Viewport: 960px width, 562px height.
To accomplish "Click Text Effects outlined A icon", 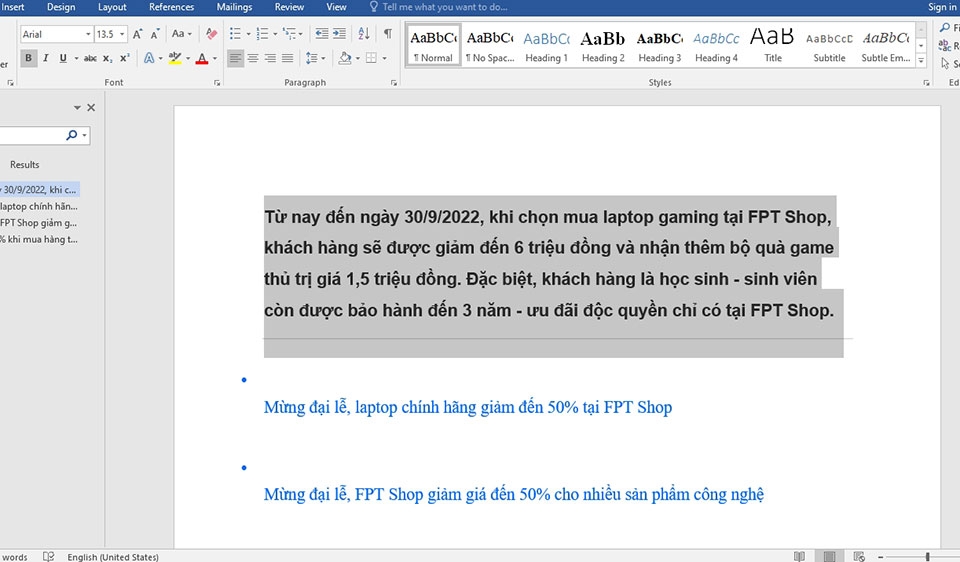I will pos(149,58).
